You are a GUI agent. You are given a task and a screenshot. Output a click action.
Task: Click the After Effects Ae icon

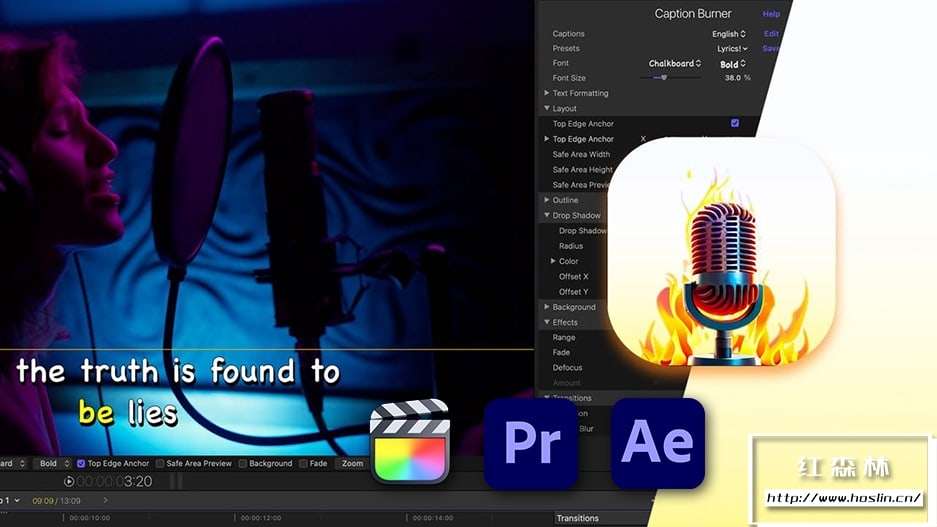point(658,443)
